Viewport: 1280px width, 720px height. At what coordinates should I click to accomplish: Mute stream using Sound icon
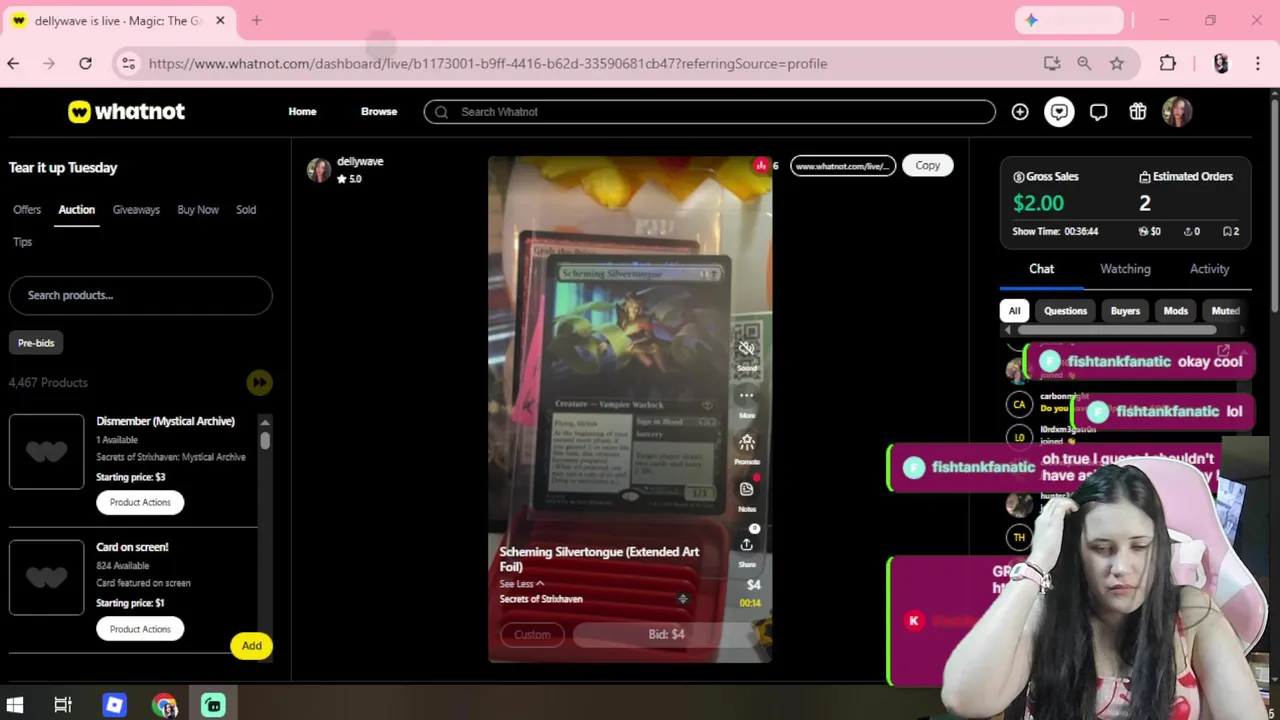coord(747,349)
